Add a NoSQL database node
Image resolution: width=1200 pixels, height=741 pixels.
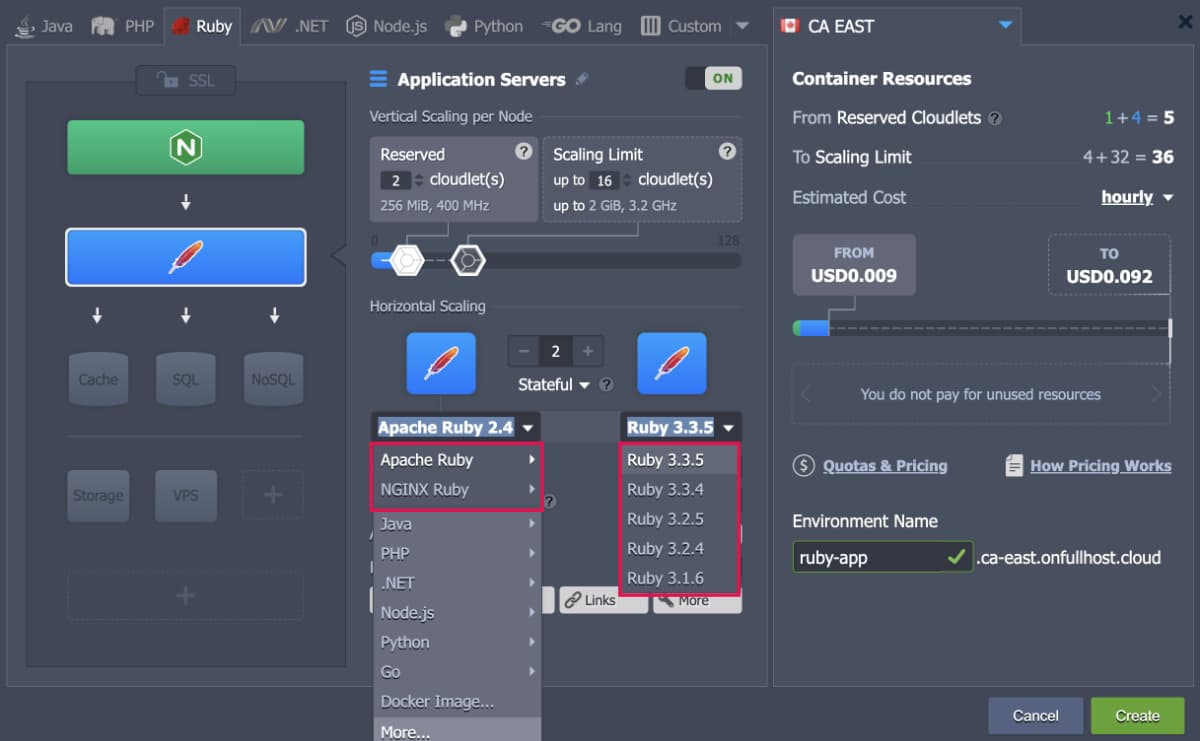click(273, 379)
